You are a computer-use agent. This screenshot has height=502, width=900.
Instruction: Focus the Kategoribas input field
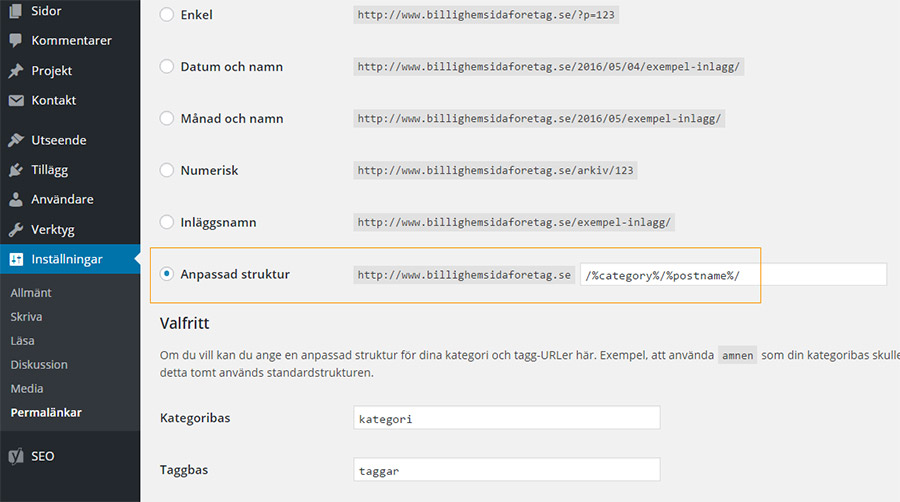point(507,418)
